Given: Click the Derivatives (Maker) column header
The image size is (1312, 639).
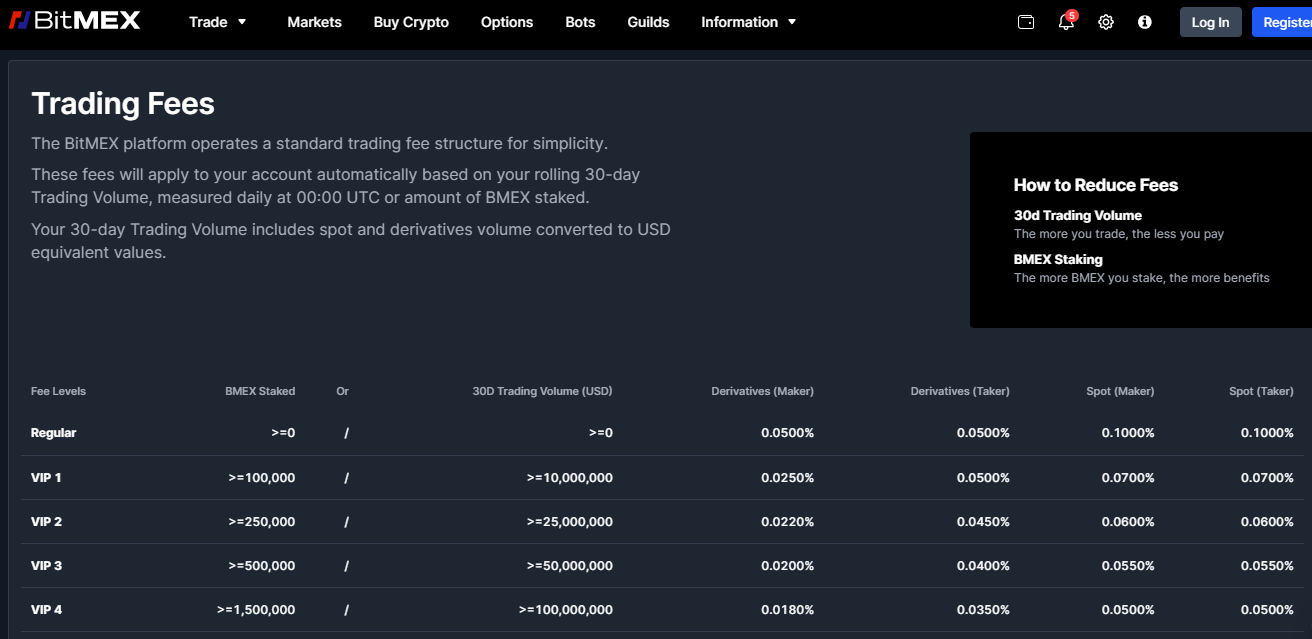Looking at the screenshot, I should pyautogui.click(x=762, y=391).
